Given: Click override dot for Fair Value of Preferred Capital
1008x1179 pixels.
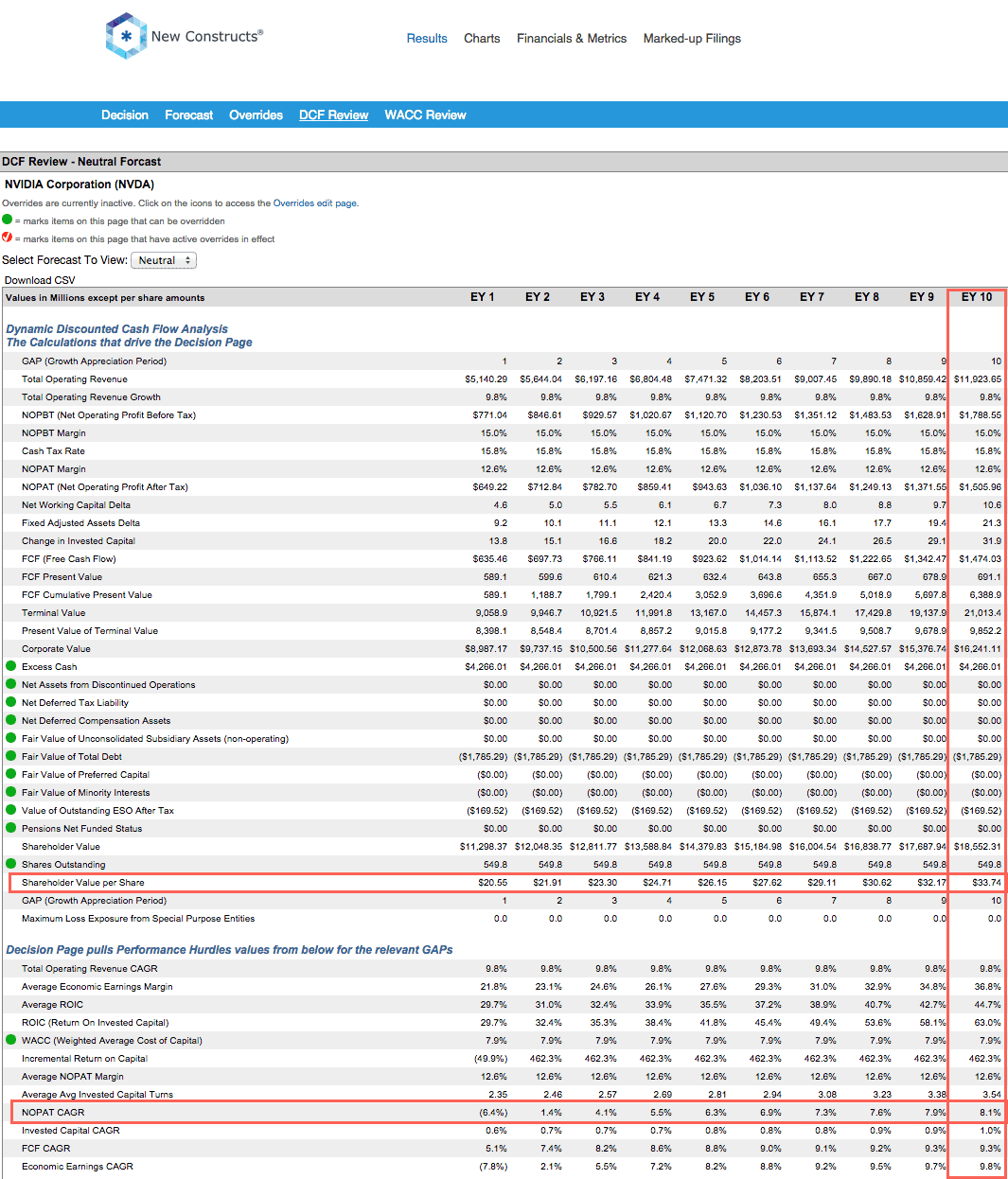Looking at the screenshot, I should pyautogui.click(x=11, y=774).
